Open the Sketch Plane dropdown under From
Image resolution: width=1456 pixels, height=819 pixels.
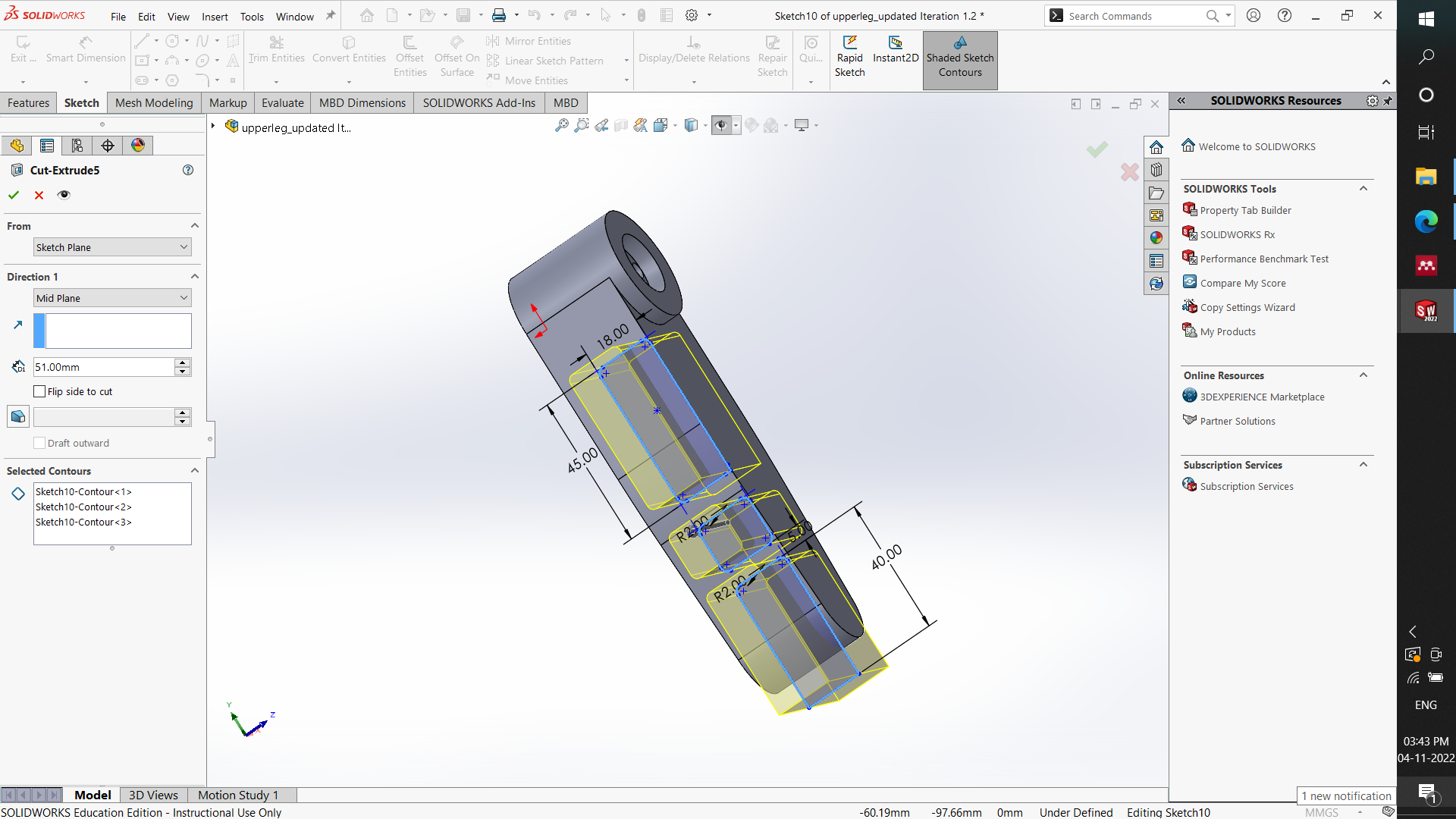point(182,247)
